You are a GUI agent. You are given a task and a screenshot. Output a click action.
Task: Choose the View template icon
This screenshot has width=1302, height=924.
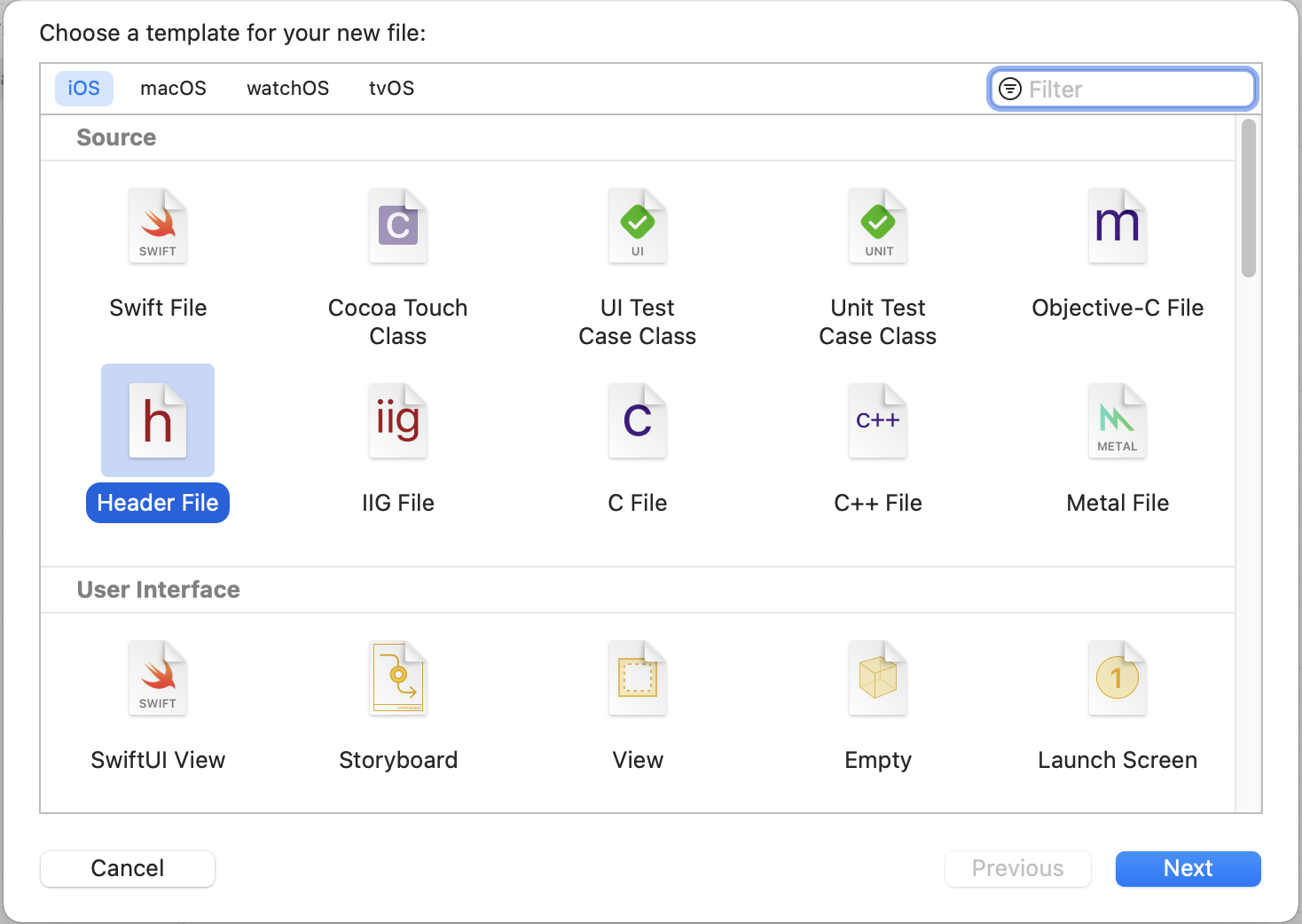638,678
